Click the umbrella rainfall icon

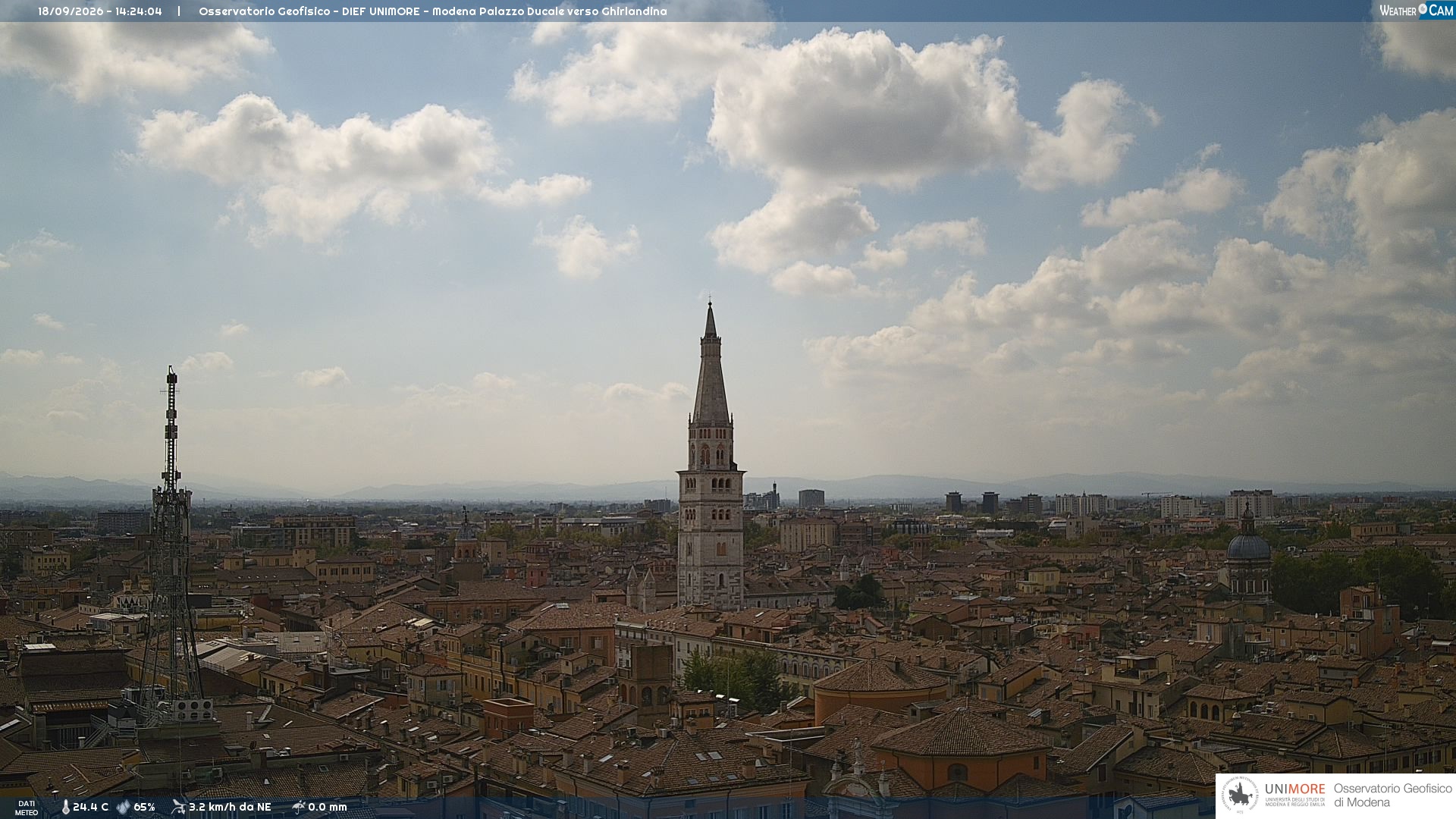298,807
